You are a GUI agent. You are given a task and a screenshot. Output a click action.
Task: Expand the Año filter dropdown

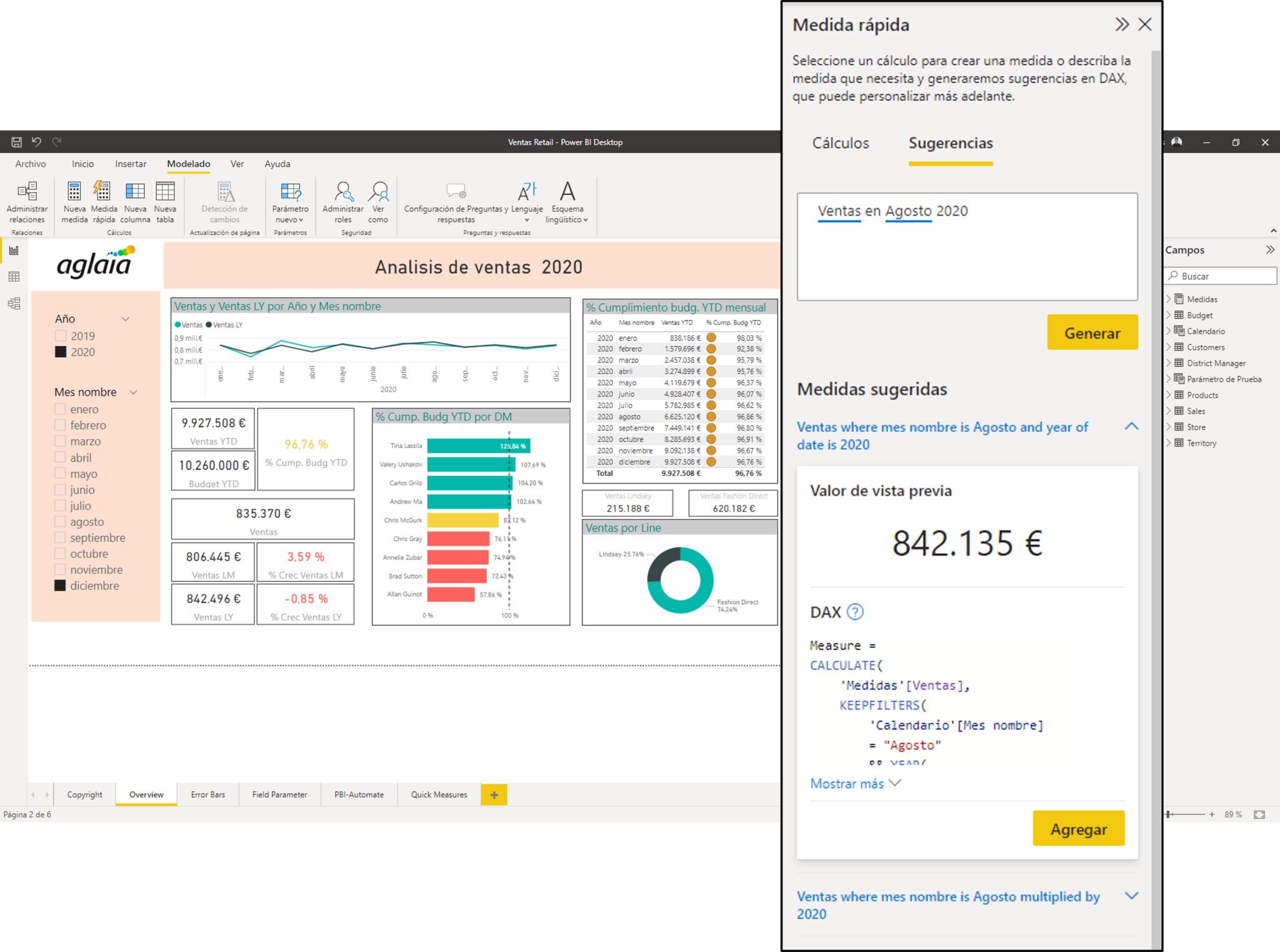(126, 319)
